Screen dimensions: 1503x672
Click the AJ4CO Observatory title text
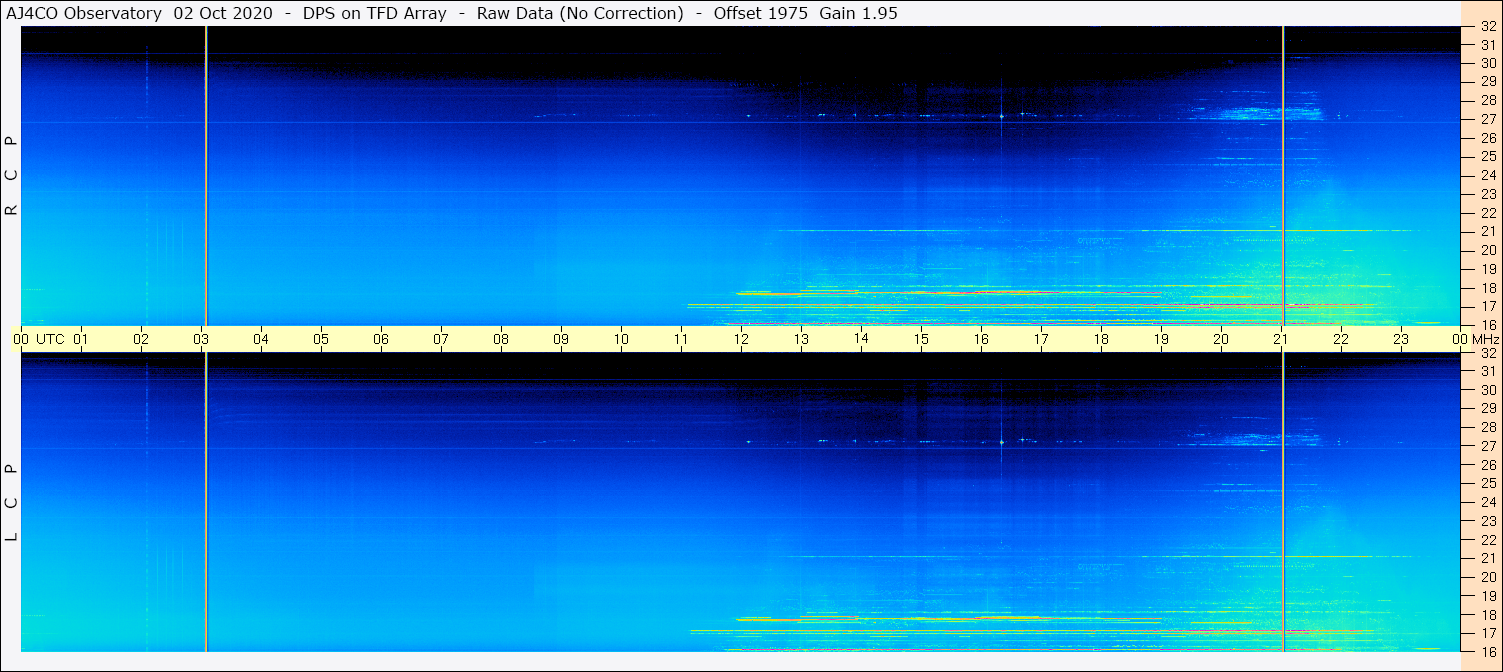click(x=84, y=13)
